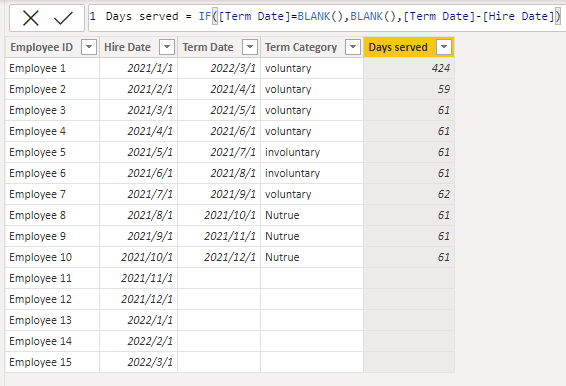The width and height of the screenshot is (566, 386).
Task: Click the Employee 3 cell
Action: coord(52,110)
